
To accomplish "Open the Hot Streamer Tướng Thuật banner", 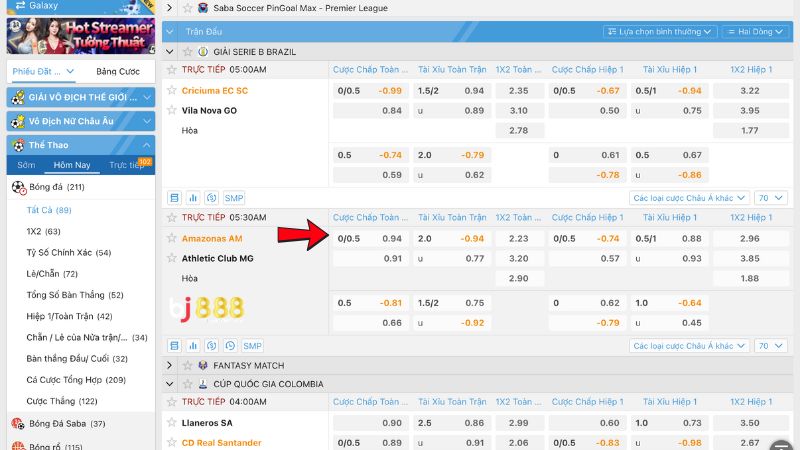I will 81,36.
